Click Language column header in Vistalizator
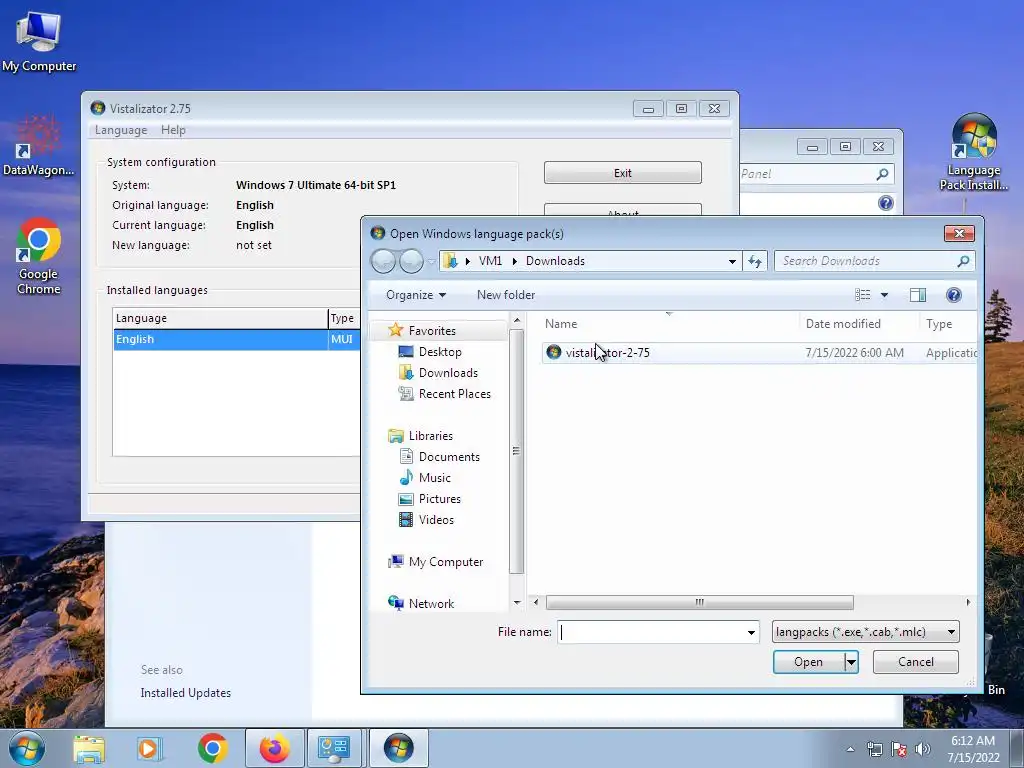1024x768 pixels. click(x=220, y=318)
